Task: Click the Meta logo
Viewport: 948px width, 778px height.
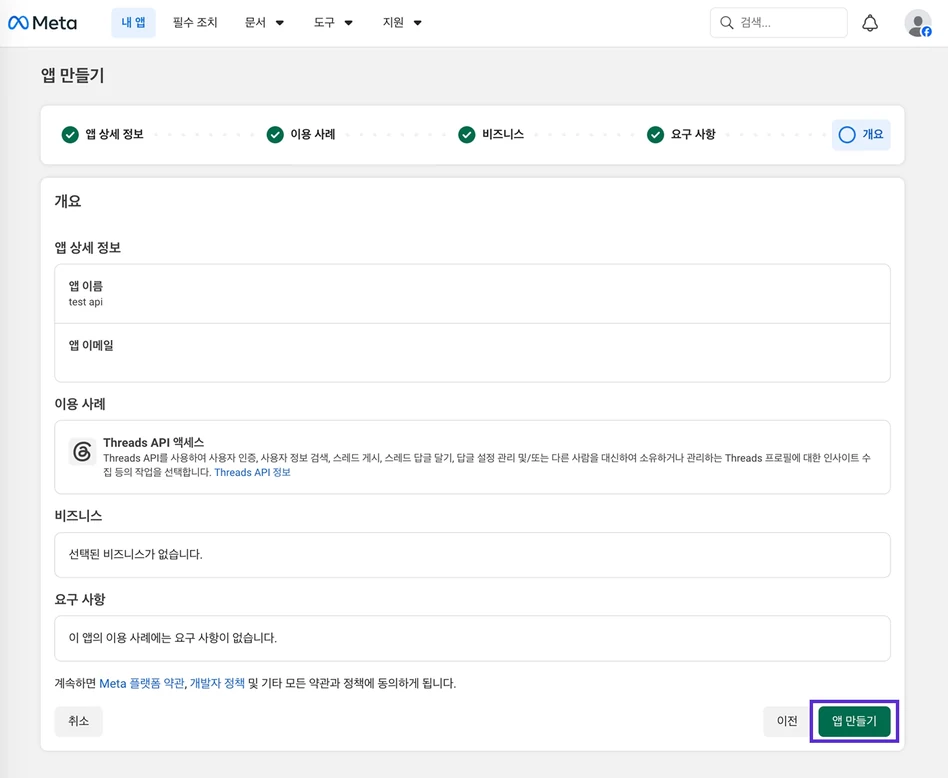Action: [x=42, y=23]
